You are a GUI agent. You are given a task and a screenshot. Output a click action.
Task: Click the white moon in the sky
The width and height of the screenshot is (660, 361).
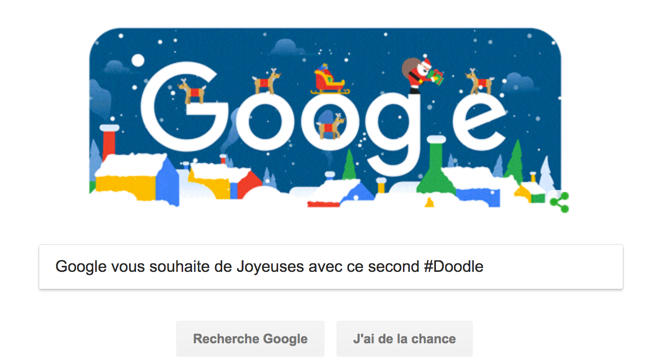click(138, 61)
